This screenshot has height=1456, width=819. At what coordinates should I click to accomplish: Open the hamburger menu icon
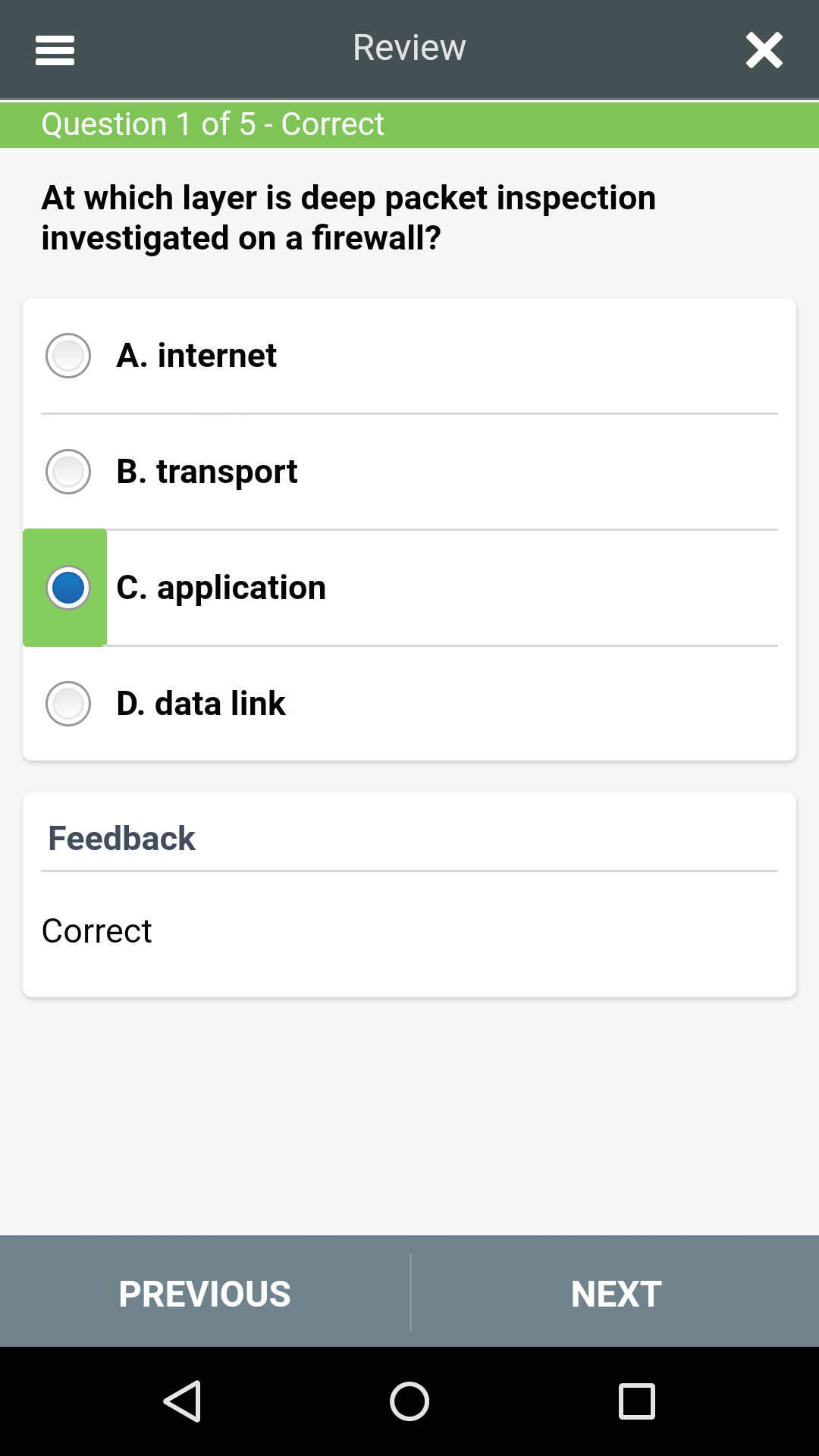(55, 50)
